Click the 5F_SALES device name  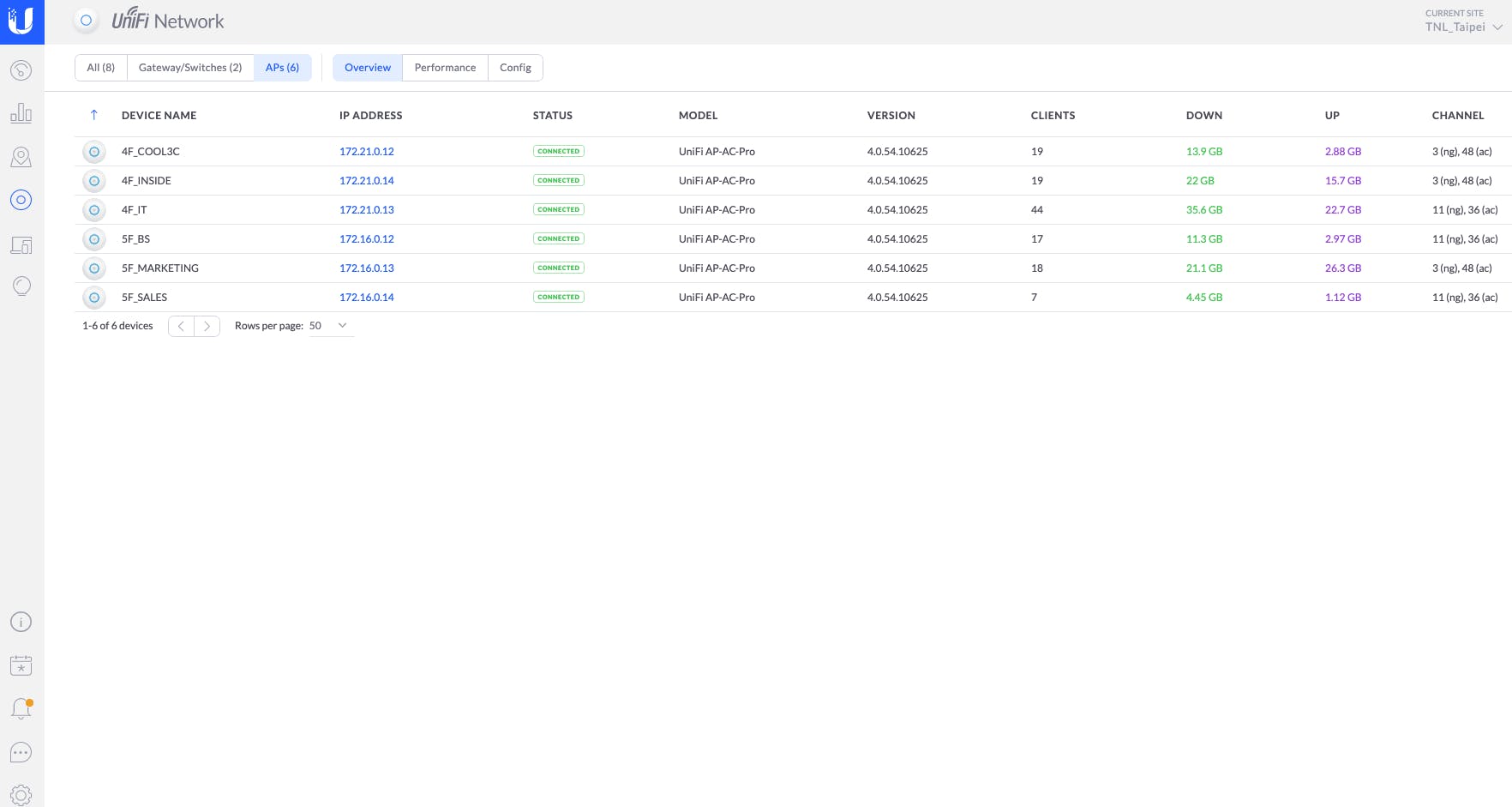(x=145, y=298)
